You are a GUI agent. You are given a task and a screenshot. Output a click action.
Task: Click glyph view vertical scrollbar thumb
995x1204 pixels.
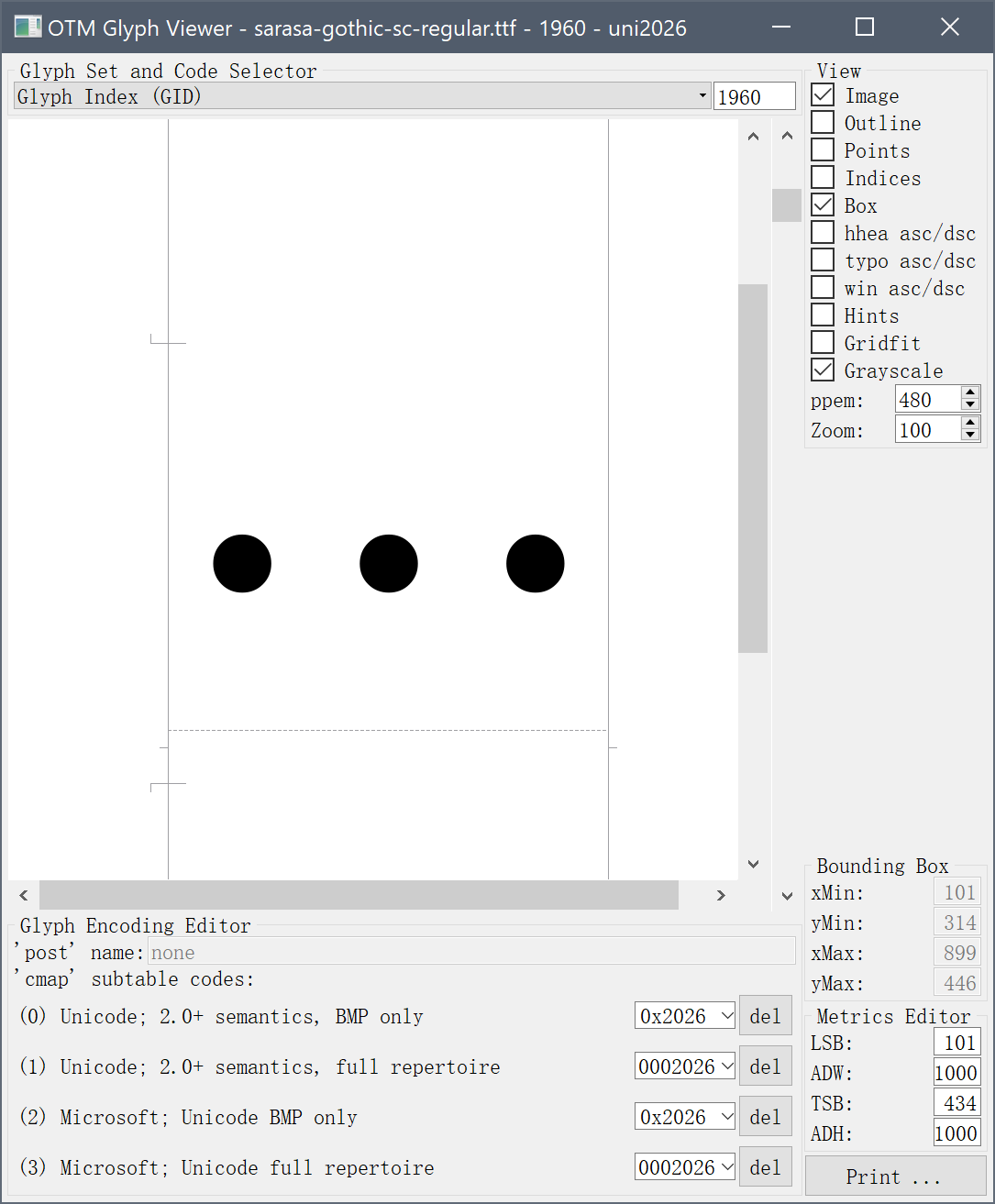(753, 468)
